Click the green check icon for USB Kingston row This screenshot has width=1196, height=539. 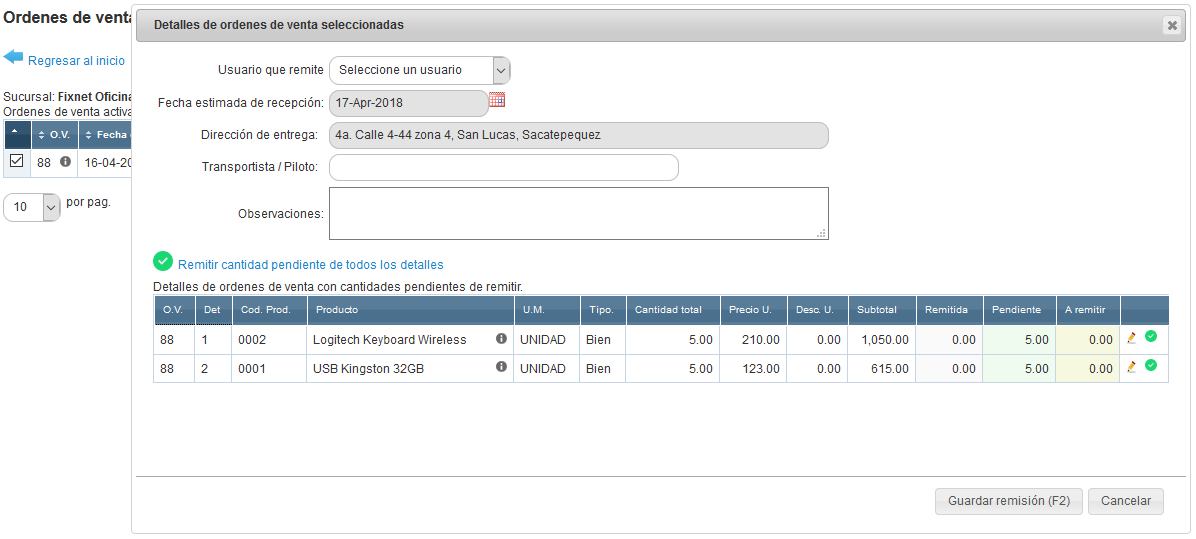(x=1151, y=366)
